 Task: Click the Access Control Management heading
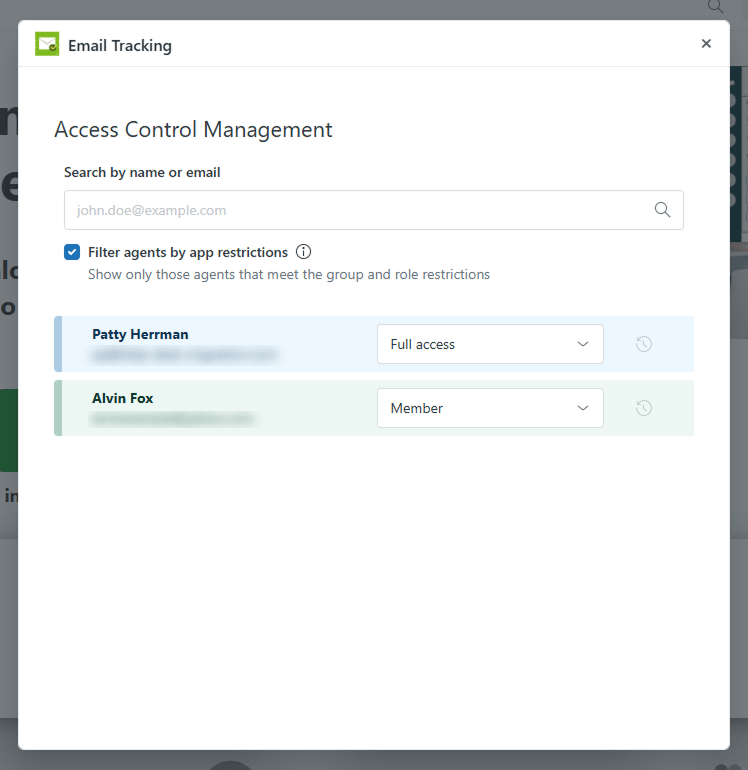(x=193, y=130)
